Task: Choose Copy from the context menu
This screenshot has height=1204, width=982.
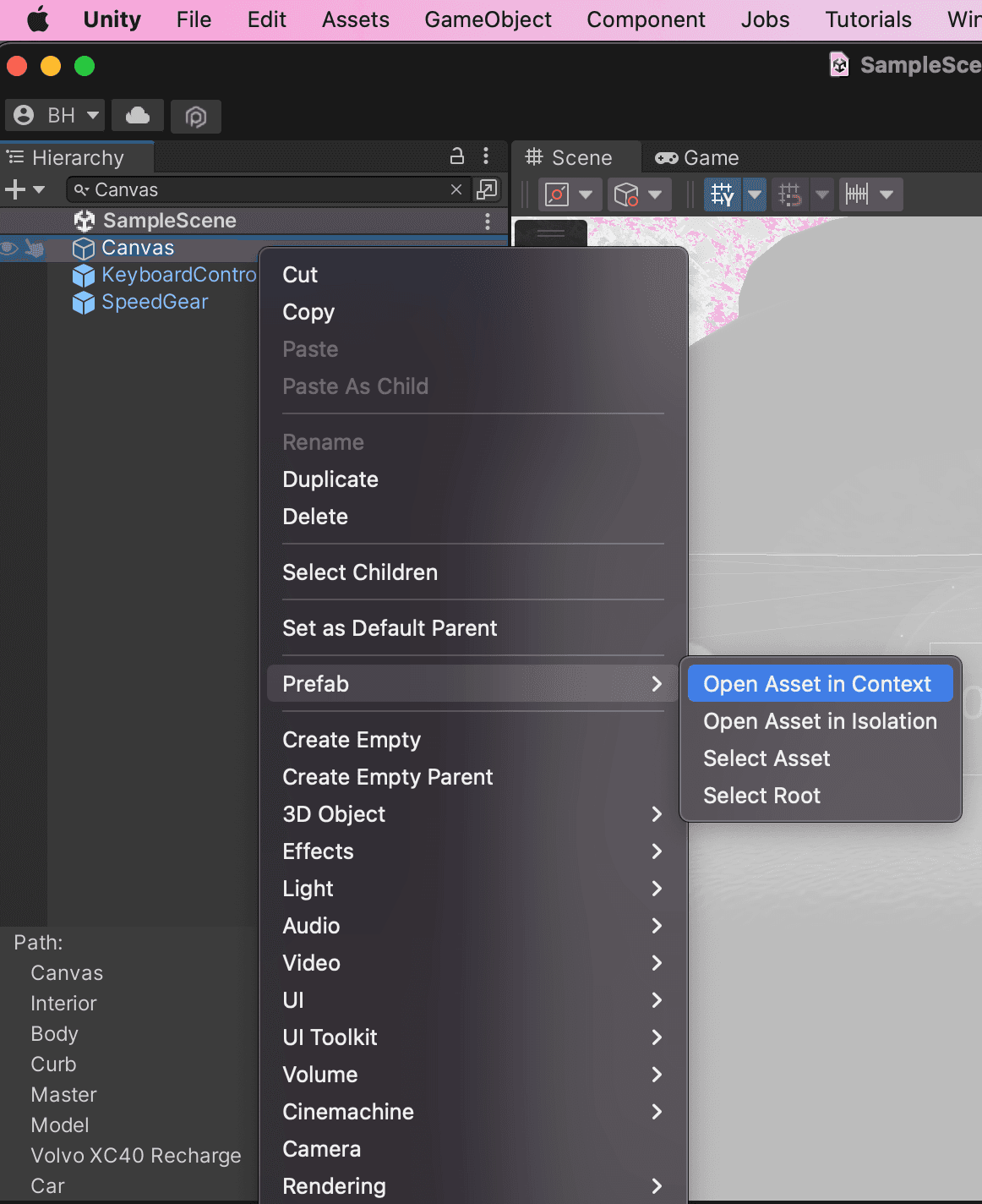Action: point(473,312)
